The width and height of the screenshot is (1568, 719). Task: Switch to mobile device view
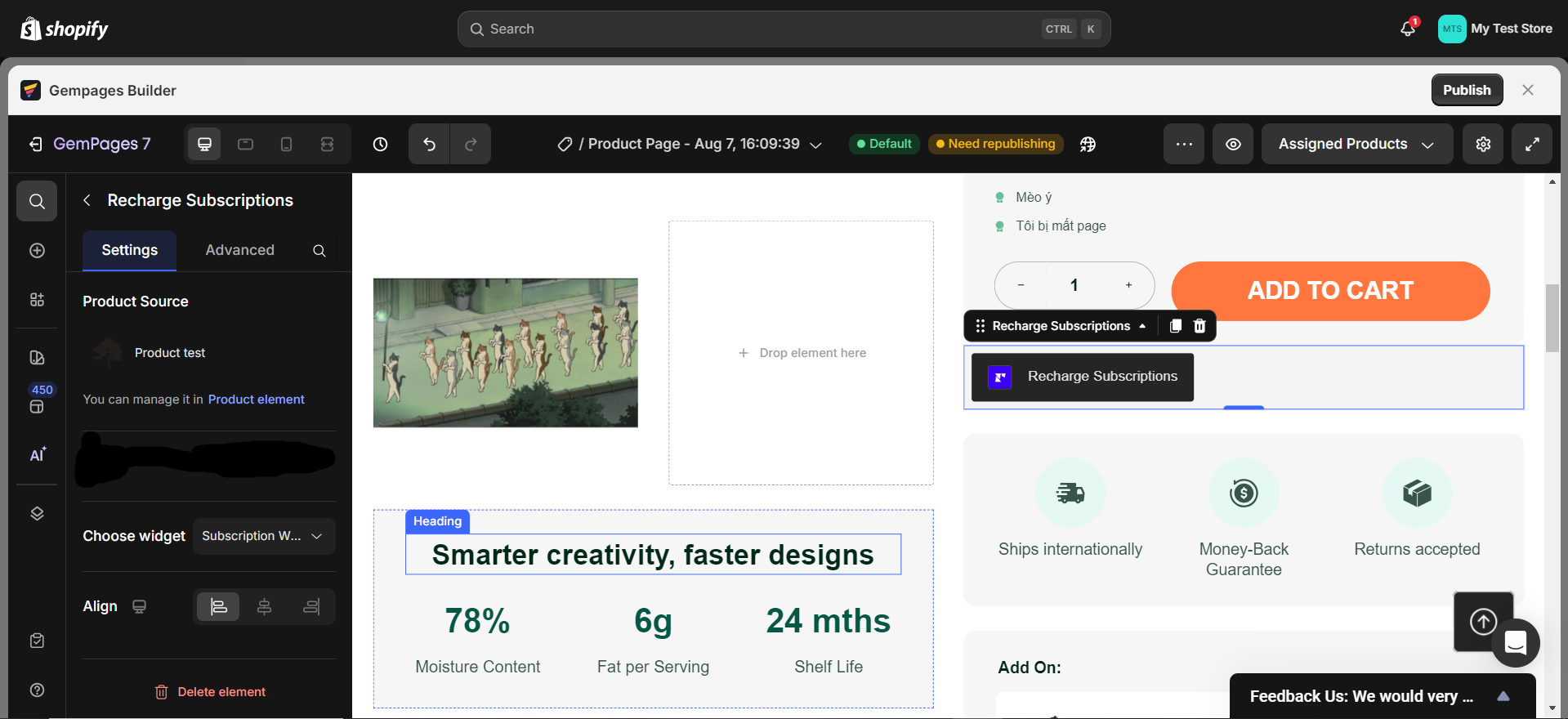(x=286, y=145)
